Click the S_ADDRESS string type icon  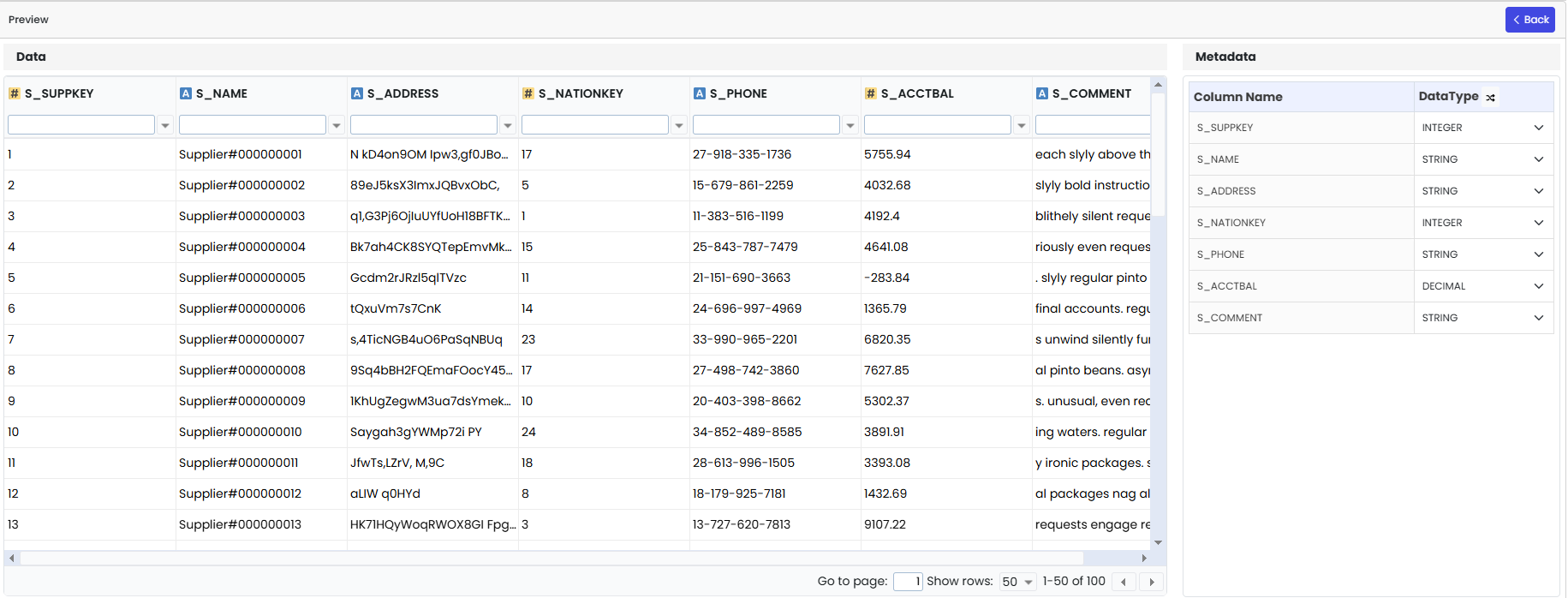click(356, 93)
